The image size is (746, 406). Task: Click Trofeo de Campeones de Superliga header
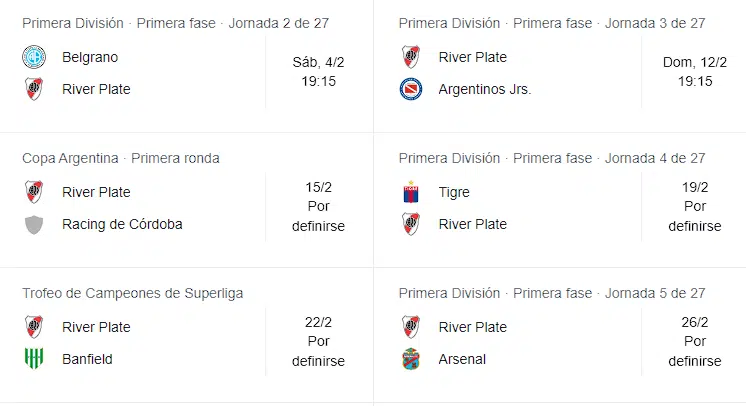[132, 293]
